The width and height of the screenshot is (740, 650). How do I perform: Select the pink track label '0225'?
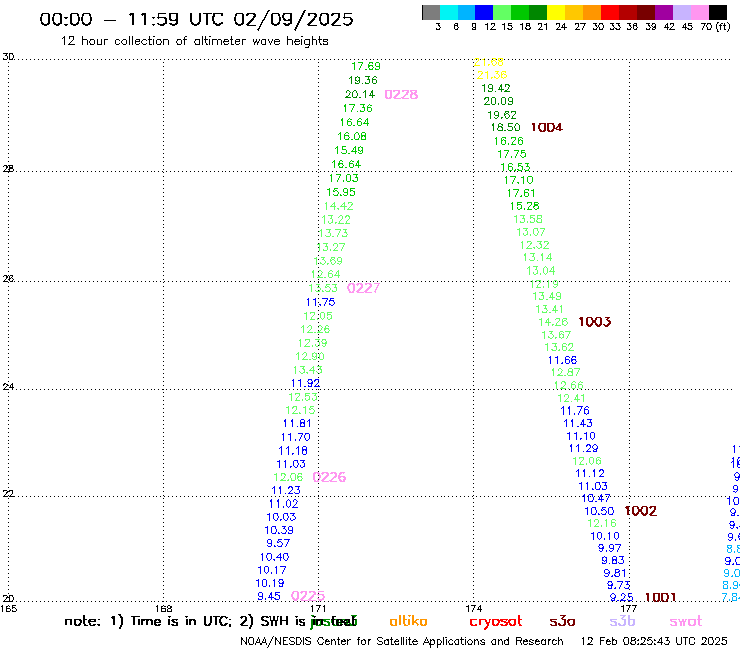tap(308, 596)
